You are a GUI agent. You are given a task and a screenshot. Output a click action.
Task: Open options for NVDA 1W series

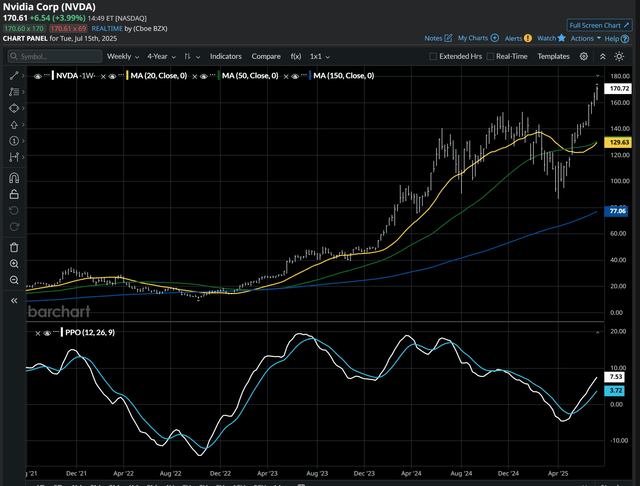pos(47,75)
